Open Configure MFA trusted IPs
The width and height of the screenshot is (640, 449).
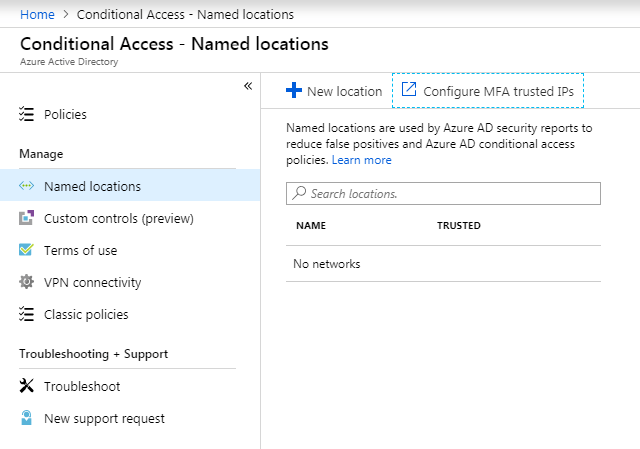488,91
